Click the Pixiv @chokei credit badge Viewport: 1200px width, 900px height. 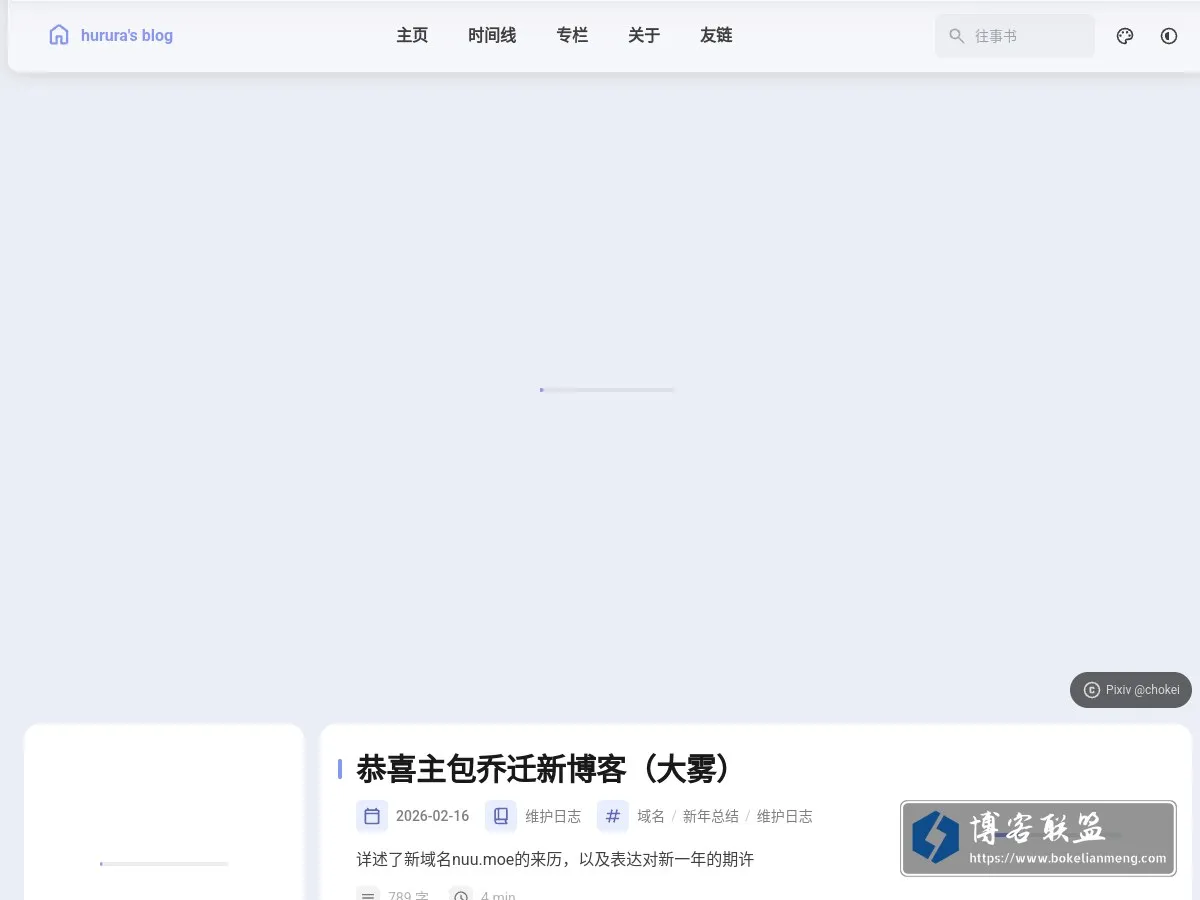pos(1131,690)
